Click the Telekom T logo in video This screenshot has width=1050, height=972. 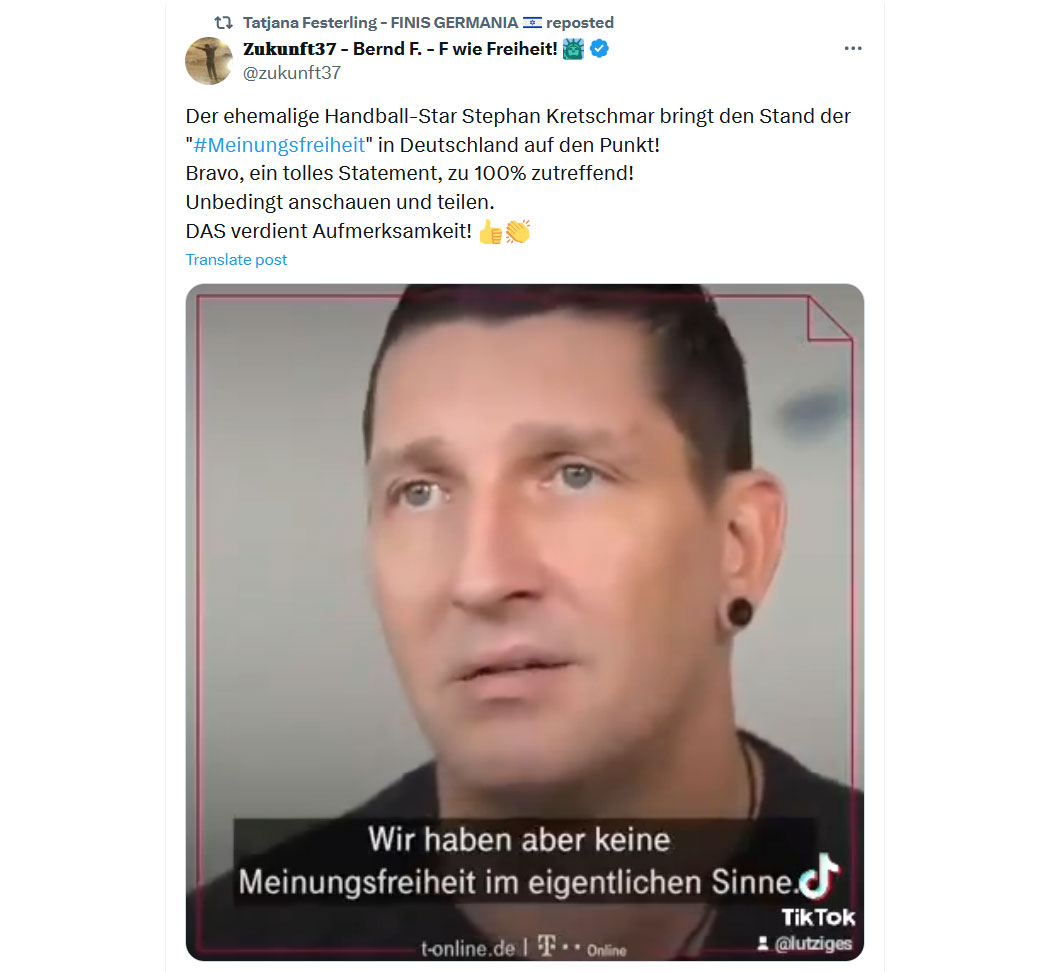point(547,947)
